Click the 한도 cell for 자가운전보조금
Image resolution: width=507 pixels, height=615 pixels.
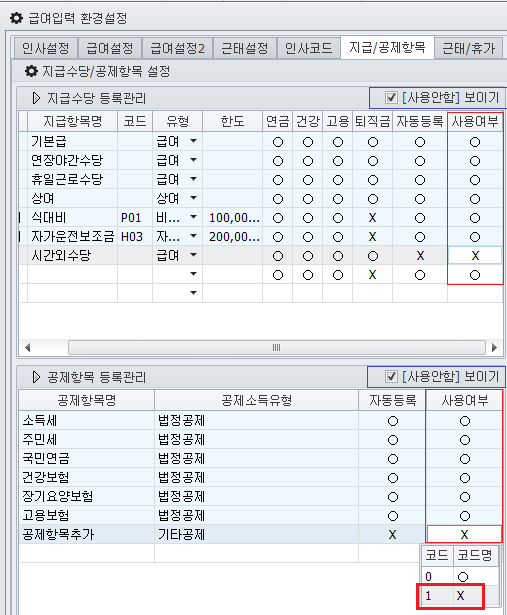pyautogui.click(x=233, y=237)
